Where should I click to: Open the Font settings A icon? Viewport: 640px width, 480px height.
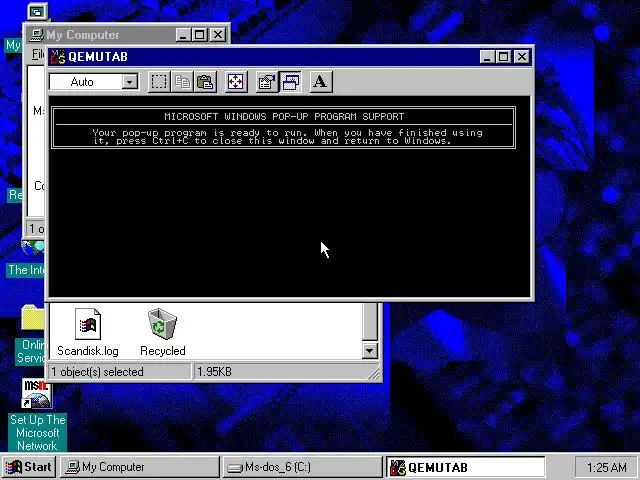coord(321,82)
